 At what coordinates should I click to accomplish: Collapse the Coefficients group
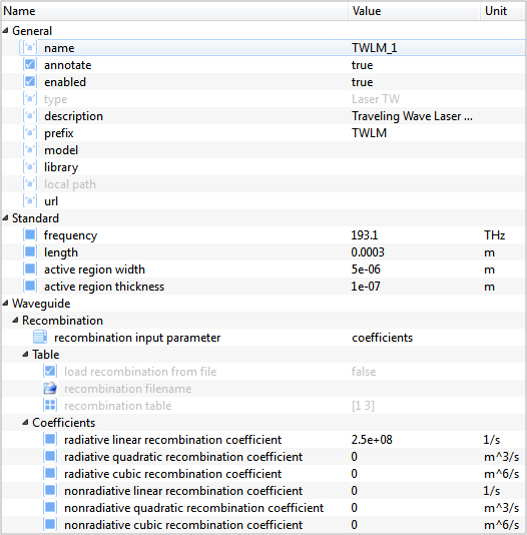25,422
